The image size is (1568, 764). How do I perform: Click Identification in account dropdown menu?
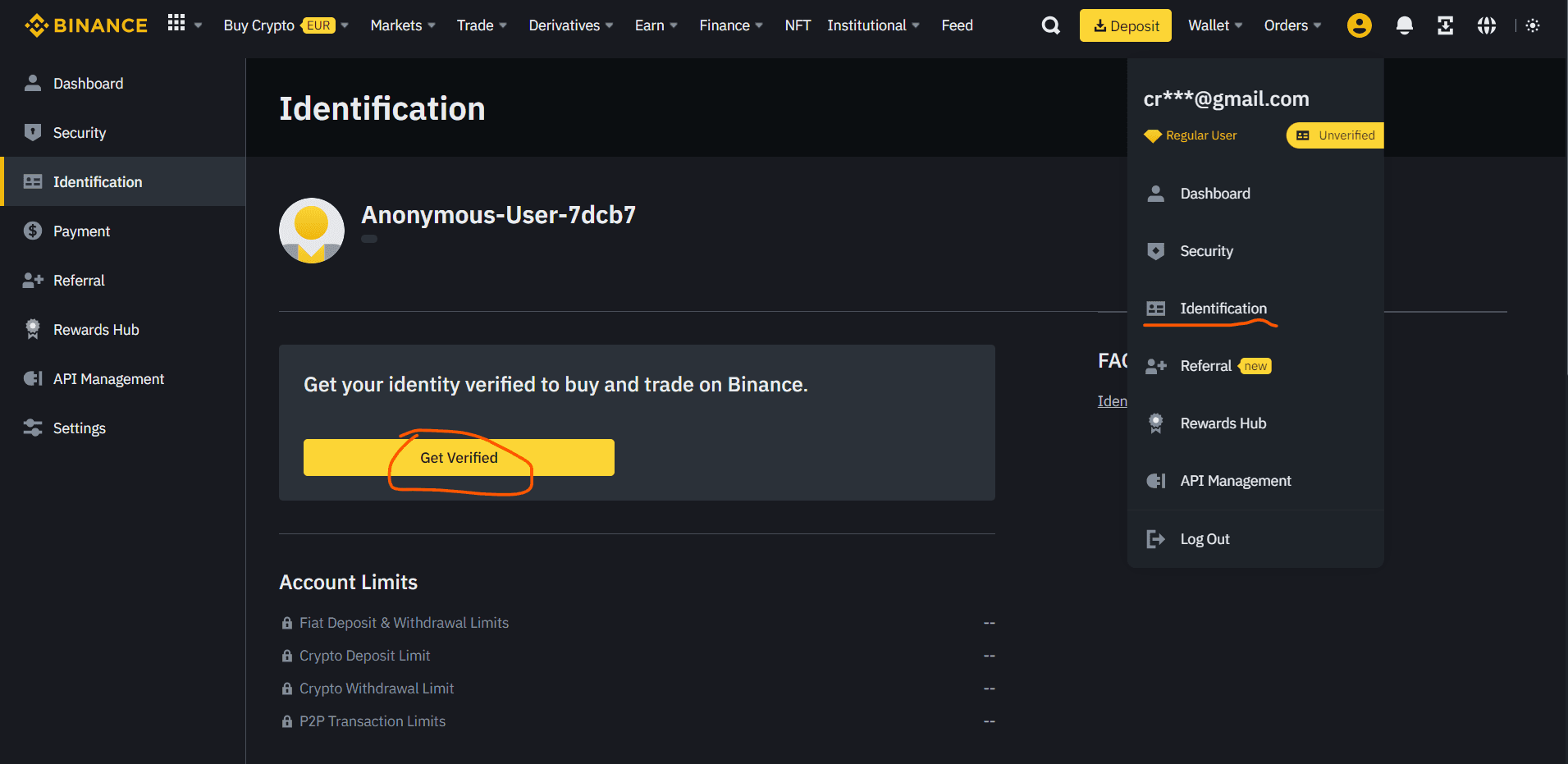pos(1255,309)
